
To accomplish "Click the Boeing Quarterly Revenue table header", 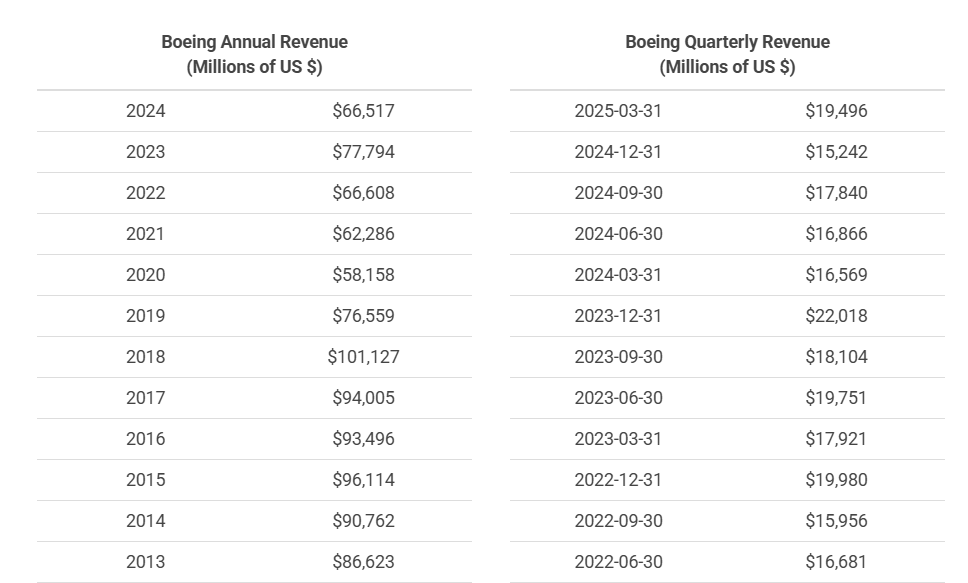I will point(727,54).
